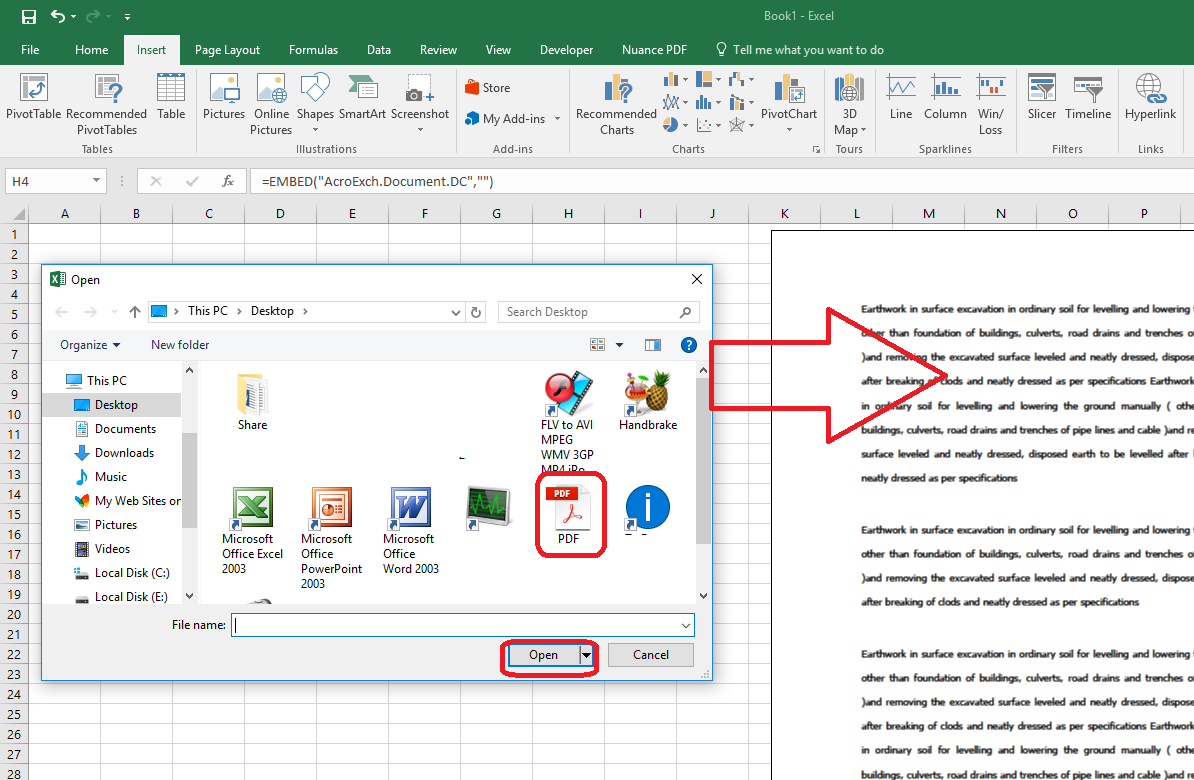Insert a PivotTable
The width and height of the screenshot is (1194, 780).
(34, 97)
